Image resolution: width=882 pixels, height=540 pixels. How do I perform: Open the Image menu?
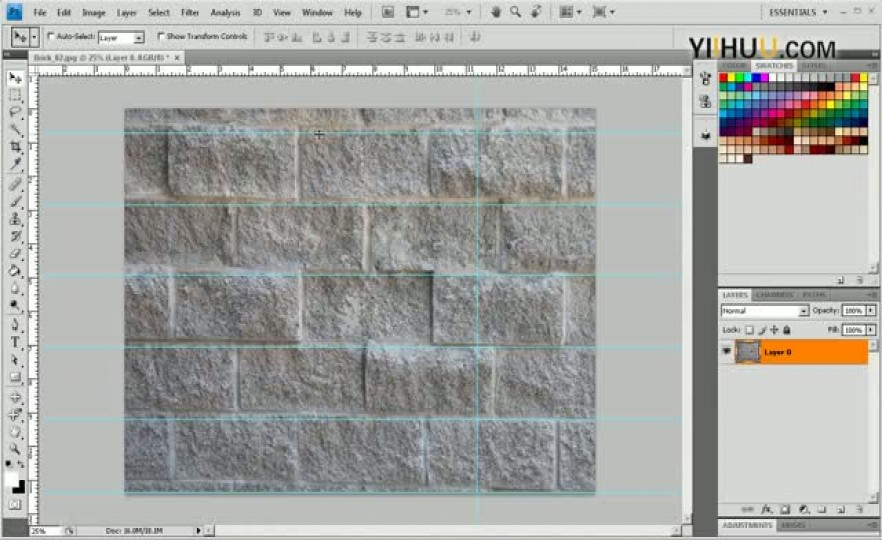click(93, 12)
